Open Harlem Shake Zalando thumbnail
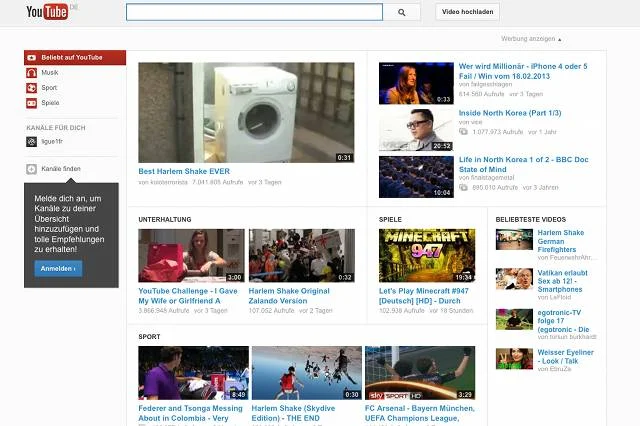Screen dimensions: 640x426 302,255
